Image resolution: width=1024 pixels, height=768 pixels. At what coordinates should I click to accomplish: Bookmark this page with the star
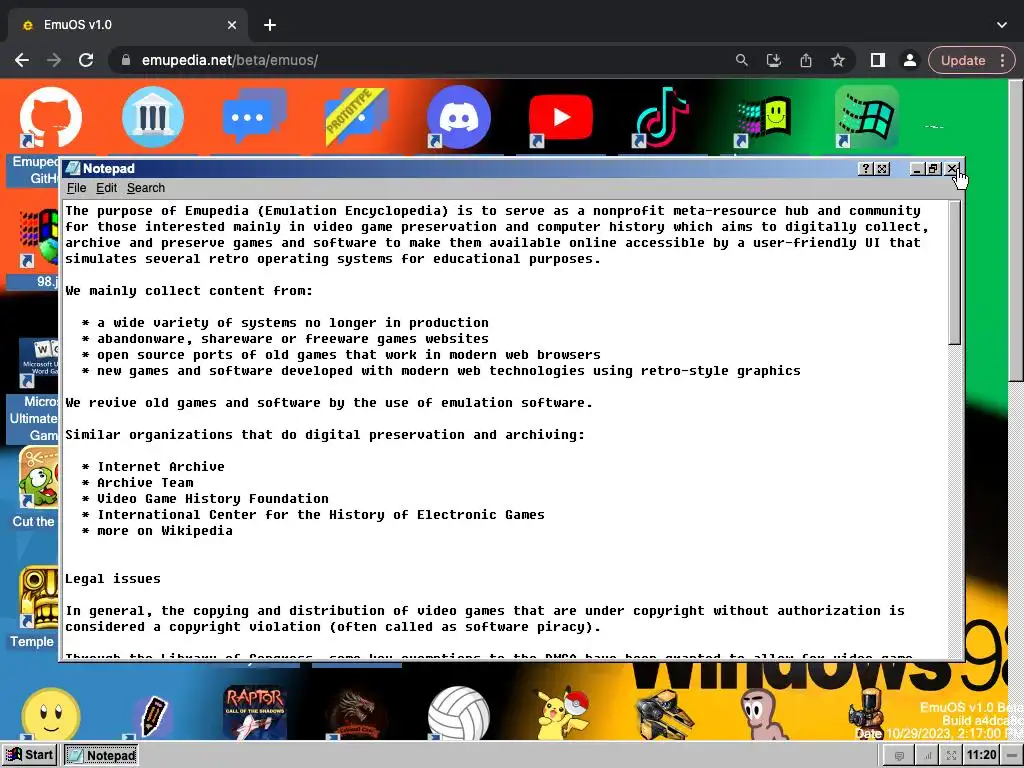838,60
